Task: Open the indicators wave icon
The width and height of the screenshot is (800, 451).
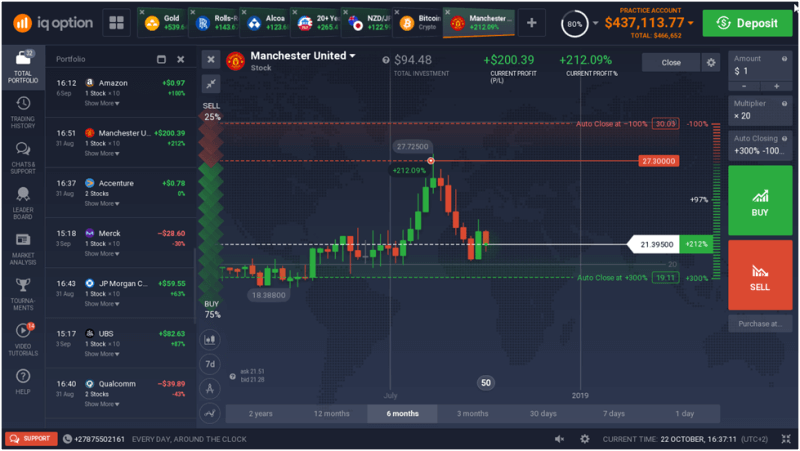Action: [210, 413]
